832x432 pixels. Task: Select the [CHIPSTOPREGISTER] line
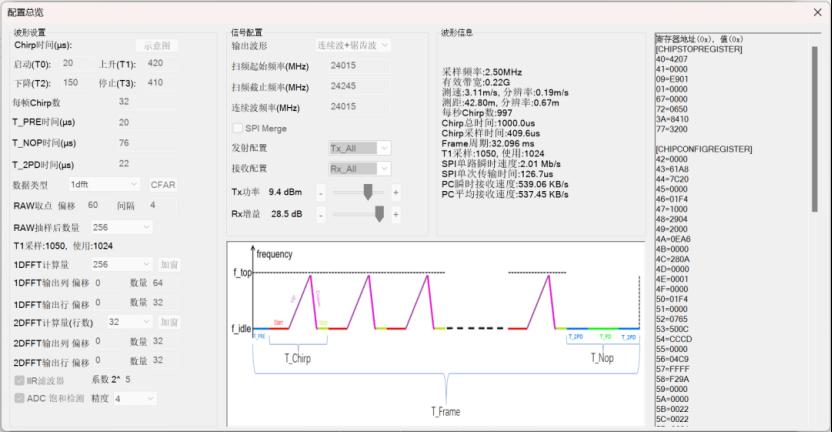click(699, 49)
